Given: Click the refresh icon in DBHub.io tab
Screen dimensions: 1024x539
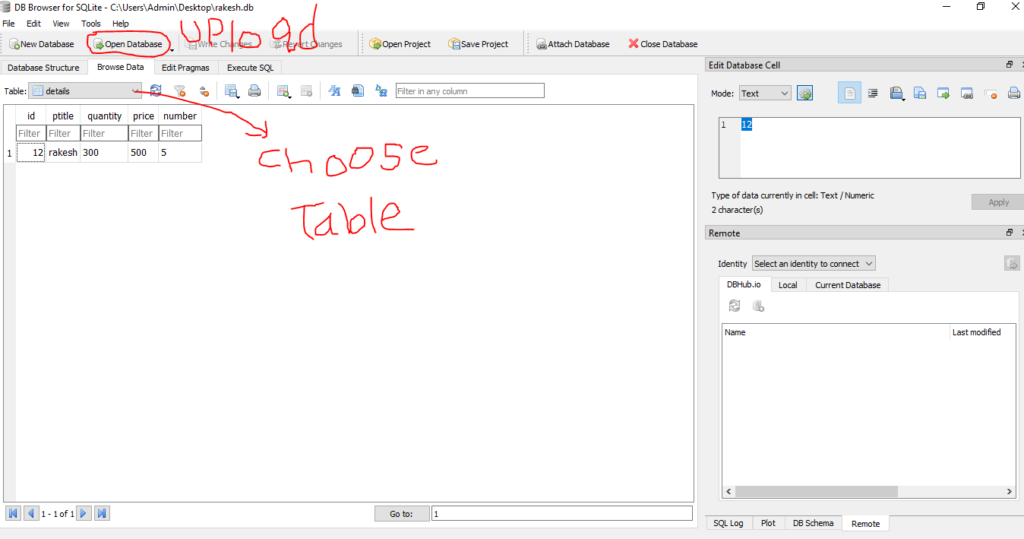Looking at the screenshot, I should coord(735,306).
